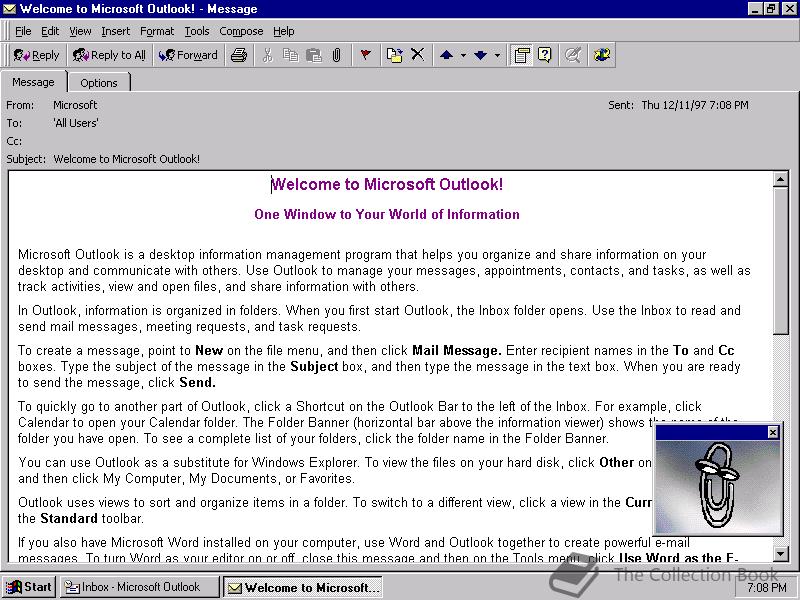800x600 pixels.
Task: Open the Insert menu
Action: [x=115, y=31]
